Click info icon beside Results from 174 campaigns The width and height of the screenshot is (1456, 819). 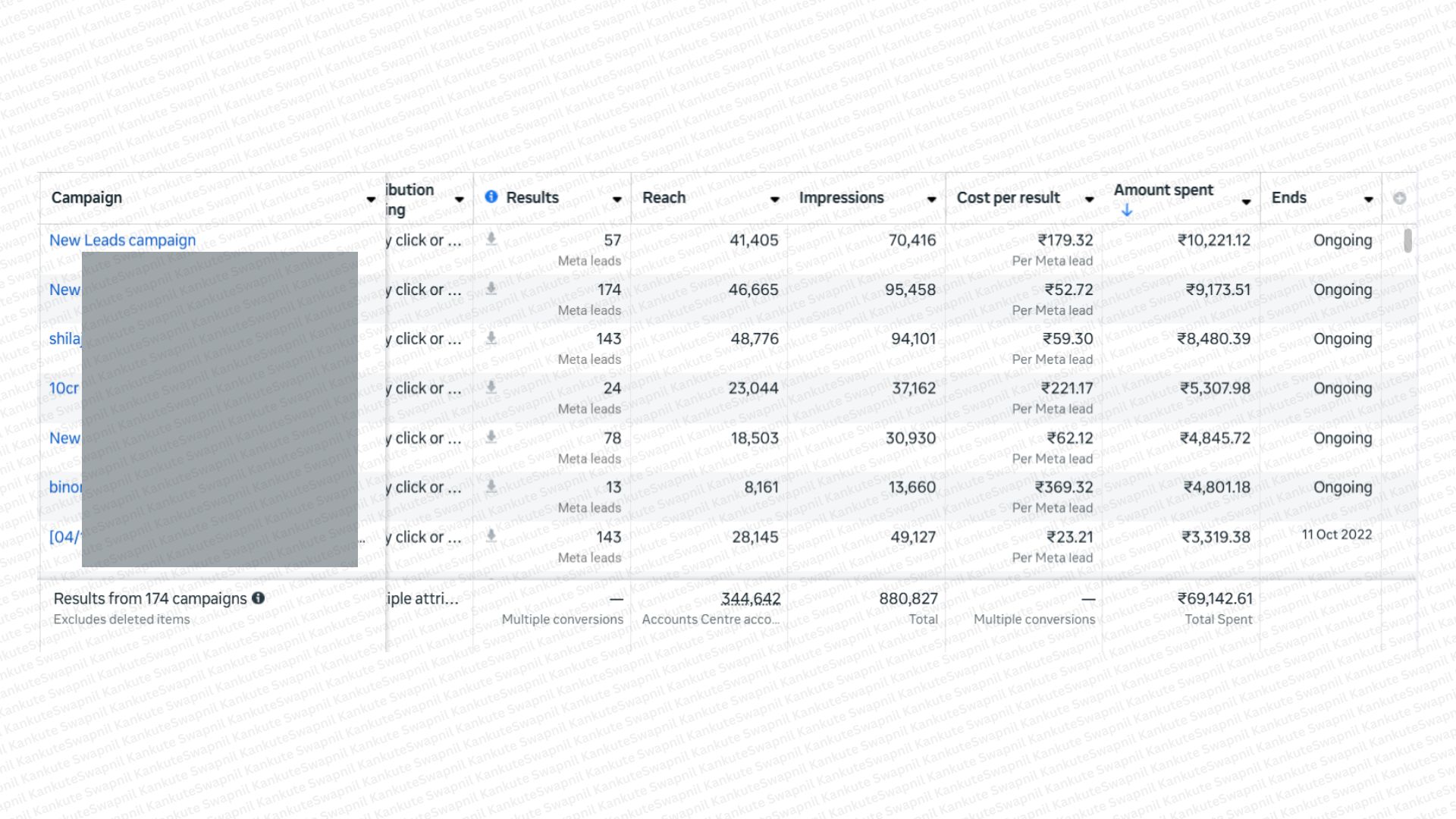[259, 598]
